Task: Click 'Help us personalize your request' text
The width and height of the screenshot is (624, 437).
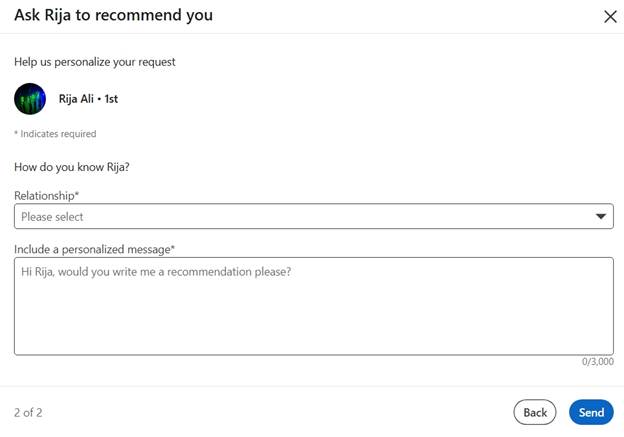Action: coord(95,62)
